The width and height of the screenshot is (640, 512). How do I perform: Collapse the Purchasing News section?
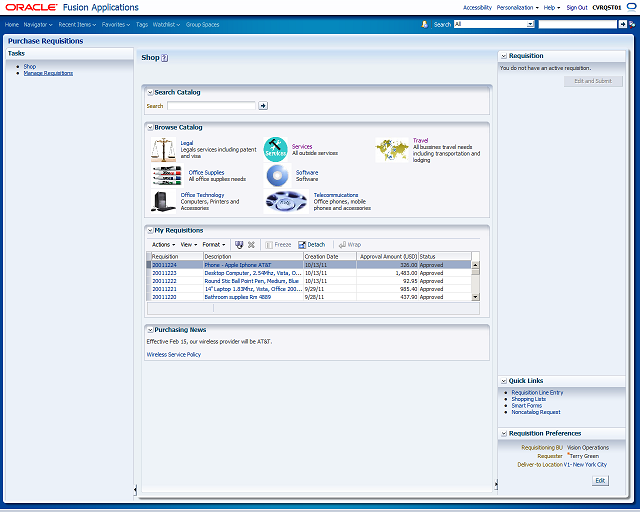(150, 330)
